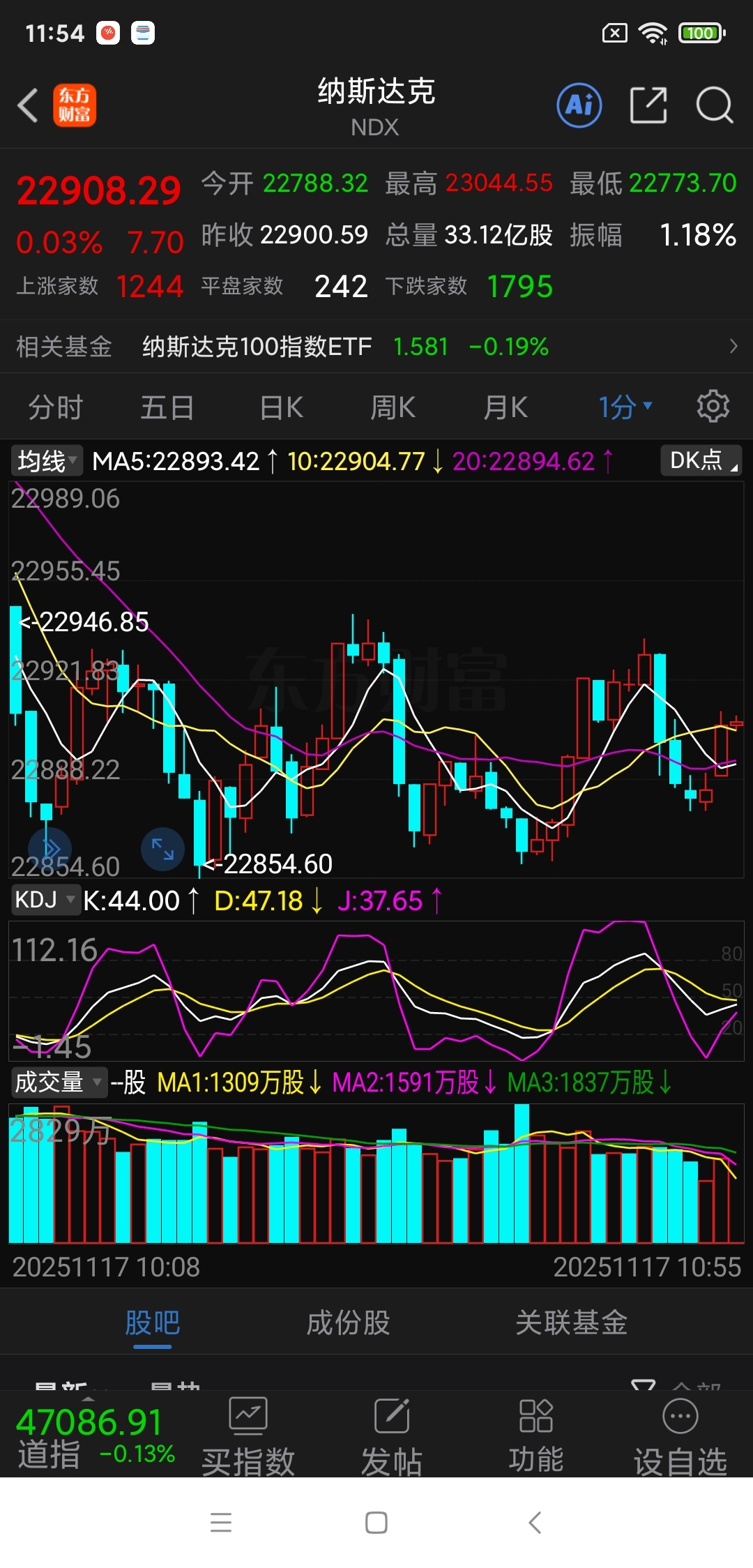Tap the 11:54 clock
This screenshot has height=1568, width=753.
click(x=54, y=33)
